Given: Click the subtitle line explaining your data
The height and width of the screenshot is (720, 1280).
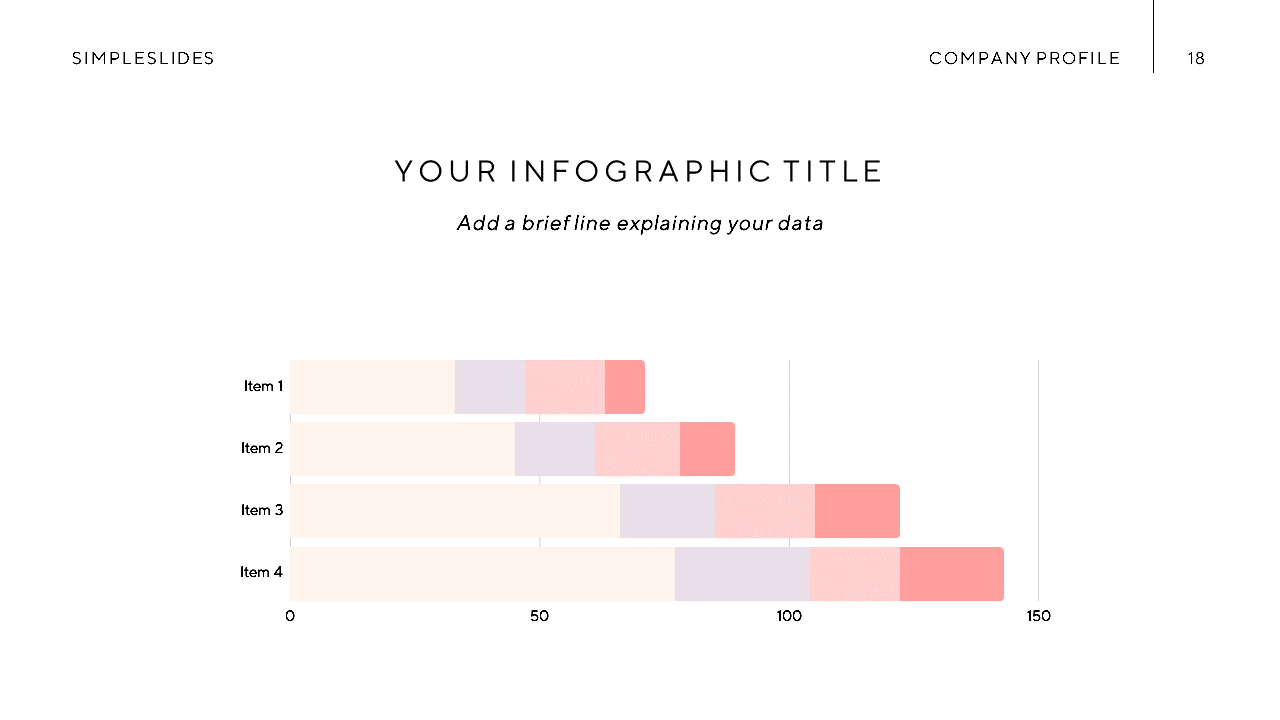Looking at the screenshot, I should 640,223.
